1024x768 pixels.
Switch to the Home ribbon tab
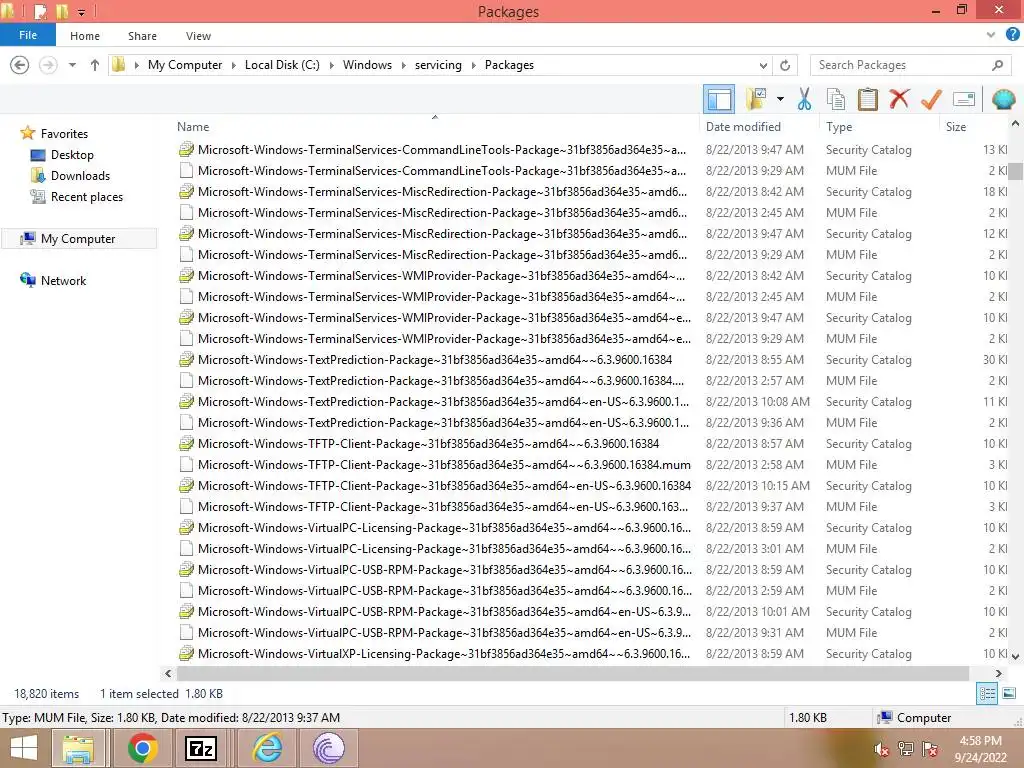85,36
